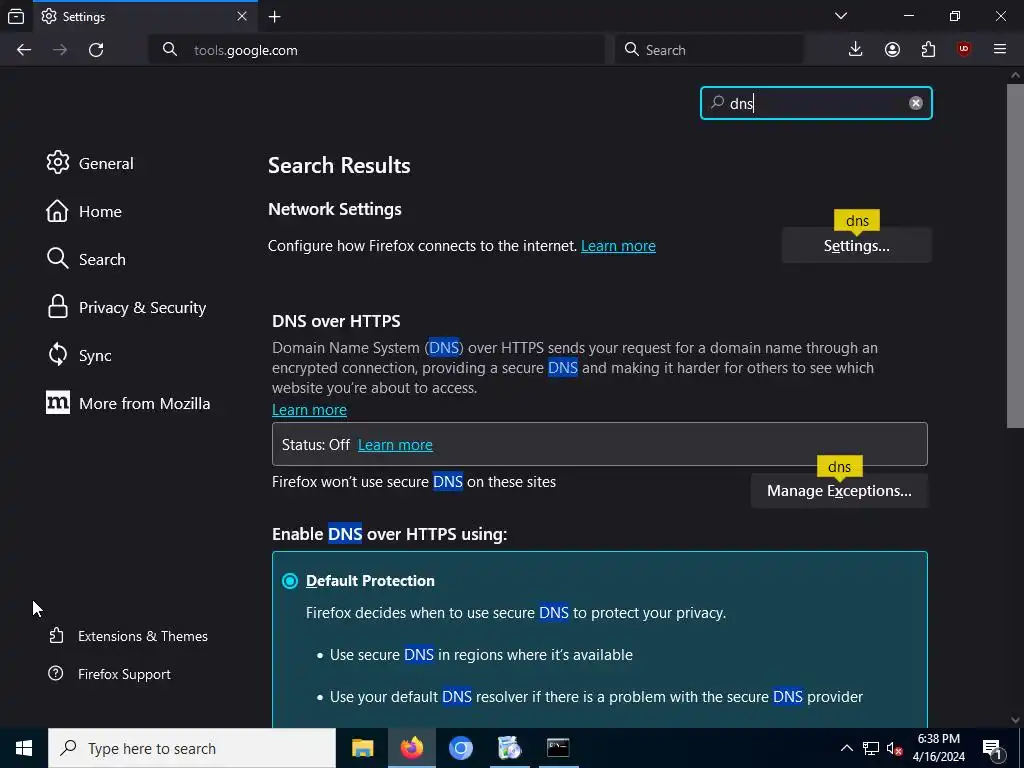This screenshot has width=1024, height=768.
Task: Open the Windows Start menu
Action: click(x=24, y=748)
